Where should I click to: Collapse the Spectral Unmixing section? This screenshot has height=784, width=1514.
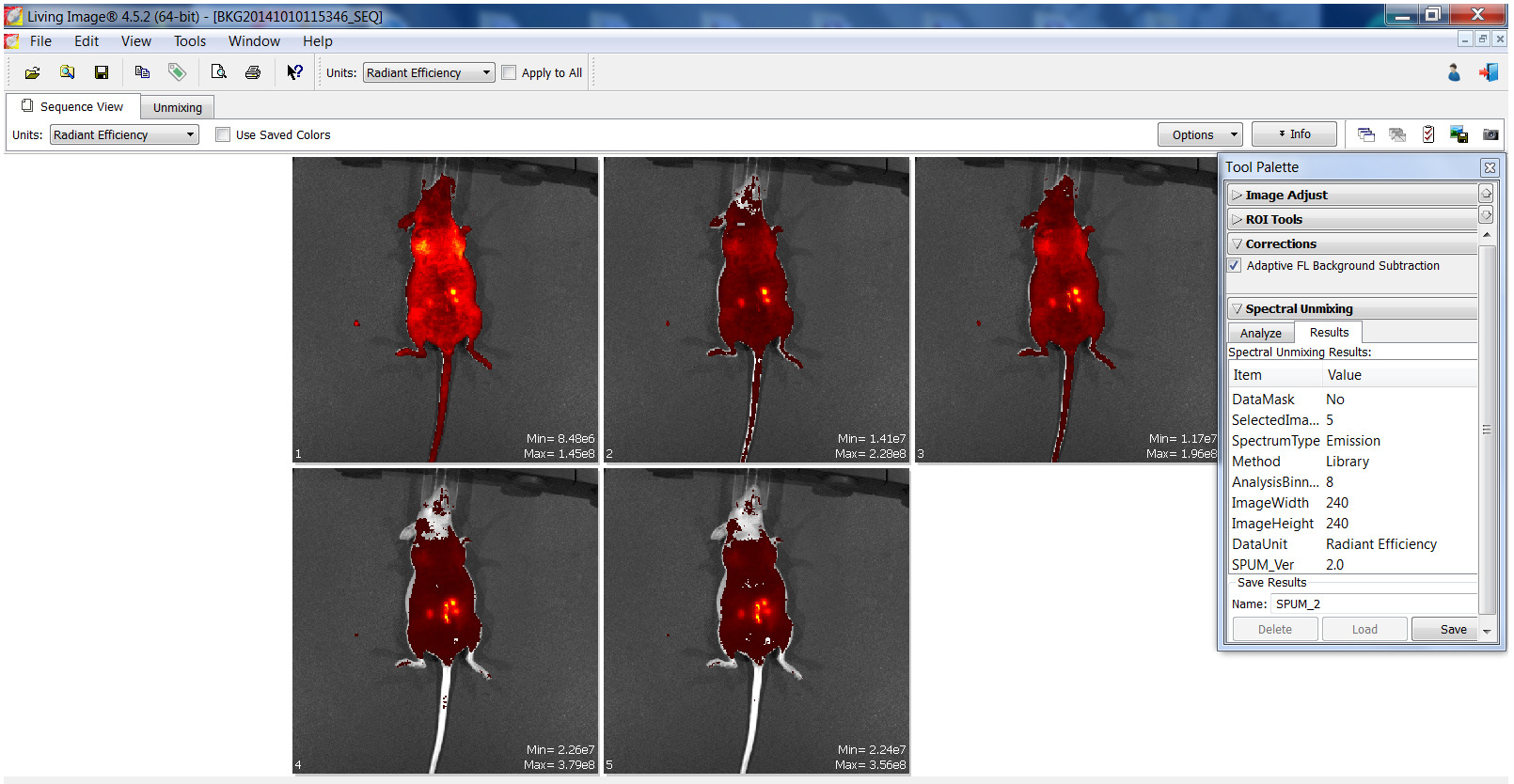click(1352, 308)
